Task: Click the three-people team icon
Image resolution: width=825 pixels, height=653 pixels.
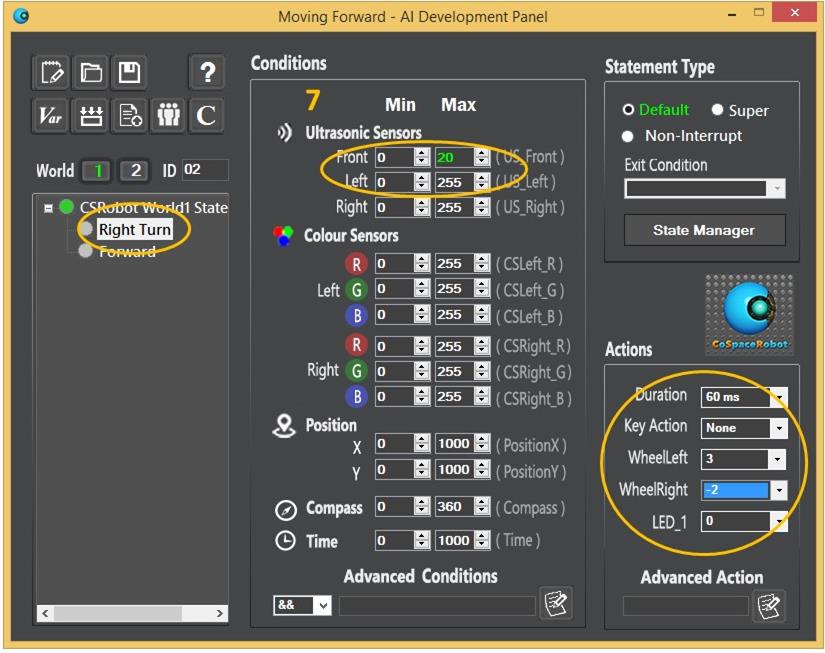Action: click(x=168, y=115)
